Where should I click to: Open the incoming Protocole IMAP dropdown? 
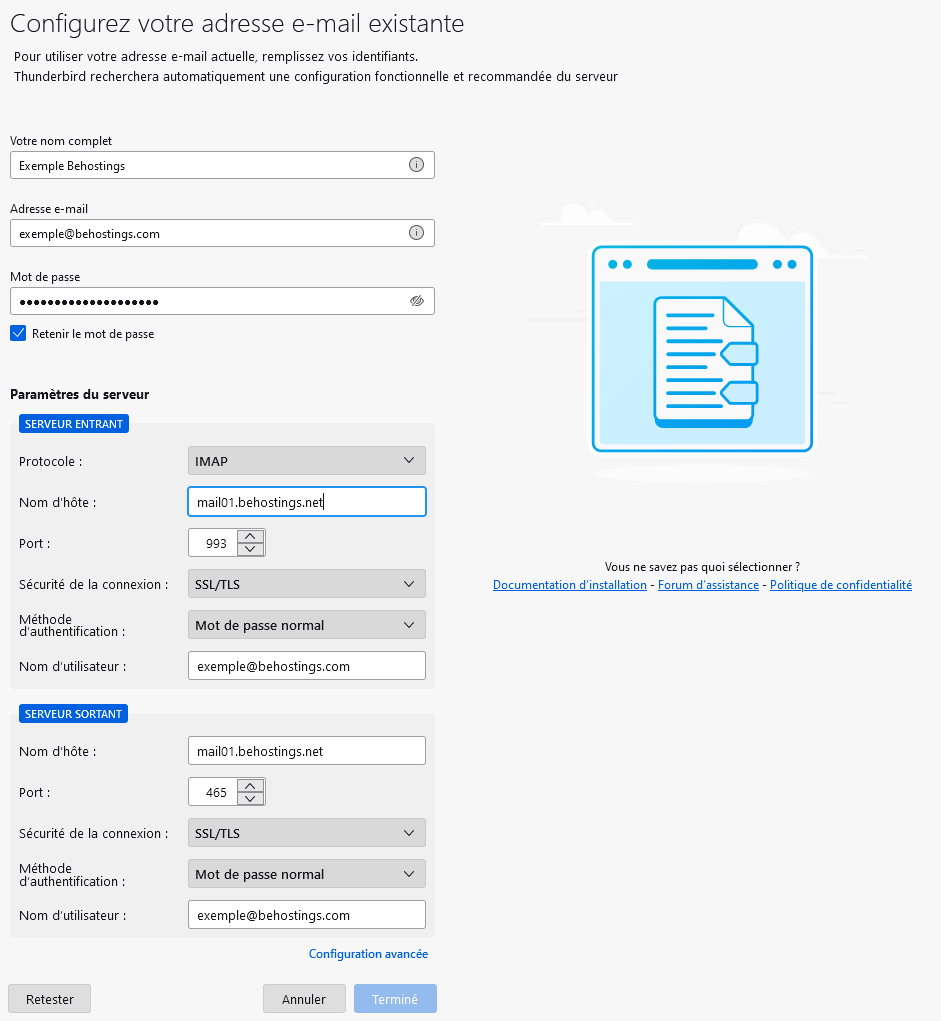pyautogui.click(x=307, y=461)
